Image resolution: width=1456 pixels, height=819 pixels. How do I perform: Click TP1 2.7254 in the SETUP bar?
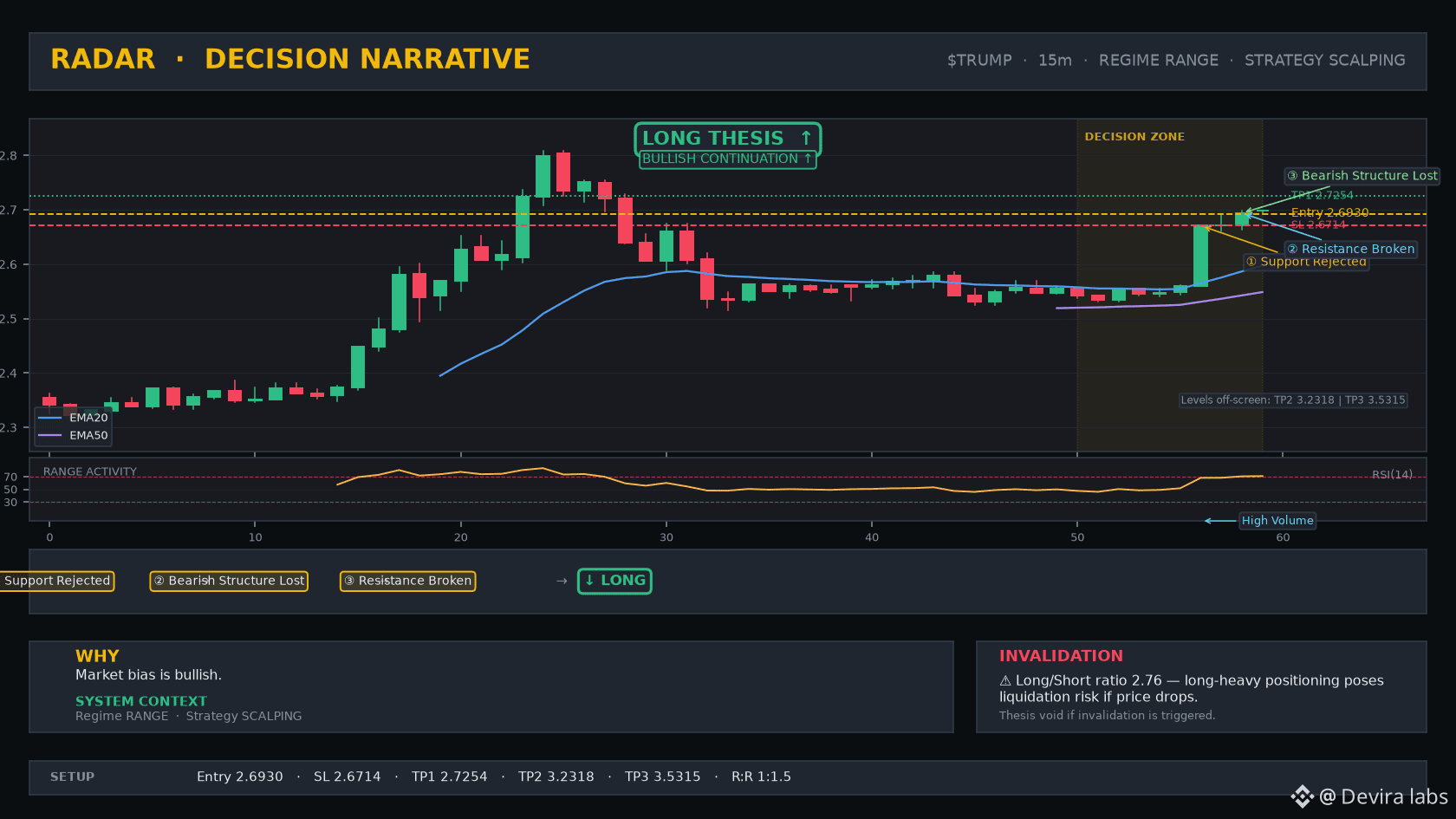(x=450, y=777)
